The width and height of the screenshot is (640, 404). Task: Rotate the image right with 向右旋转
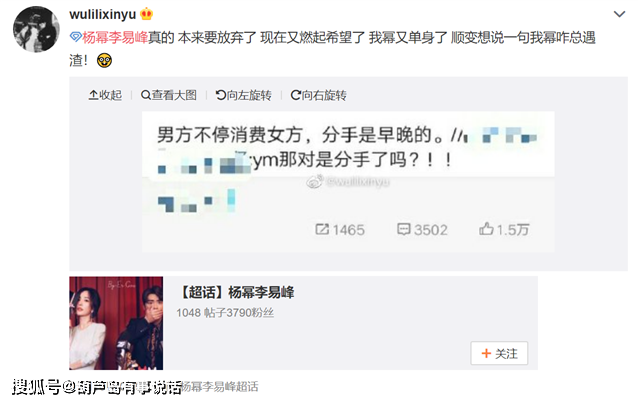[x=318, y=95]
